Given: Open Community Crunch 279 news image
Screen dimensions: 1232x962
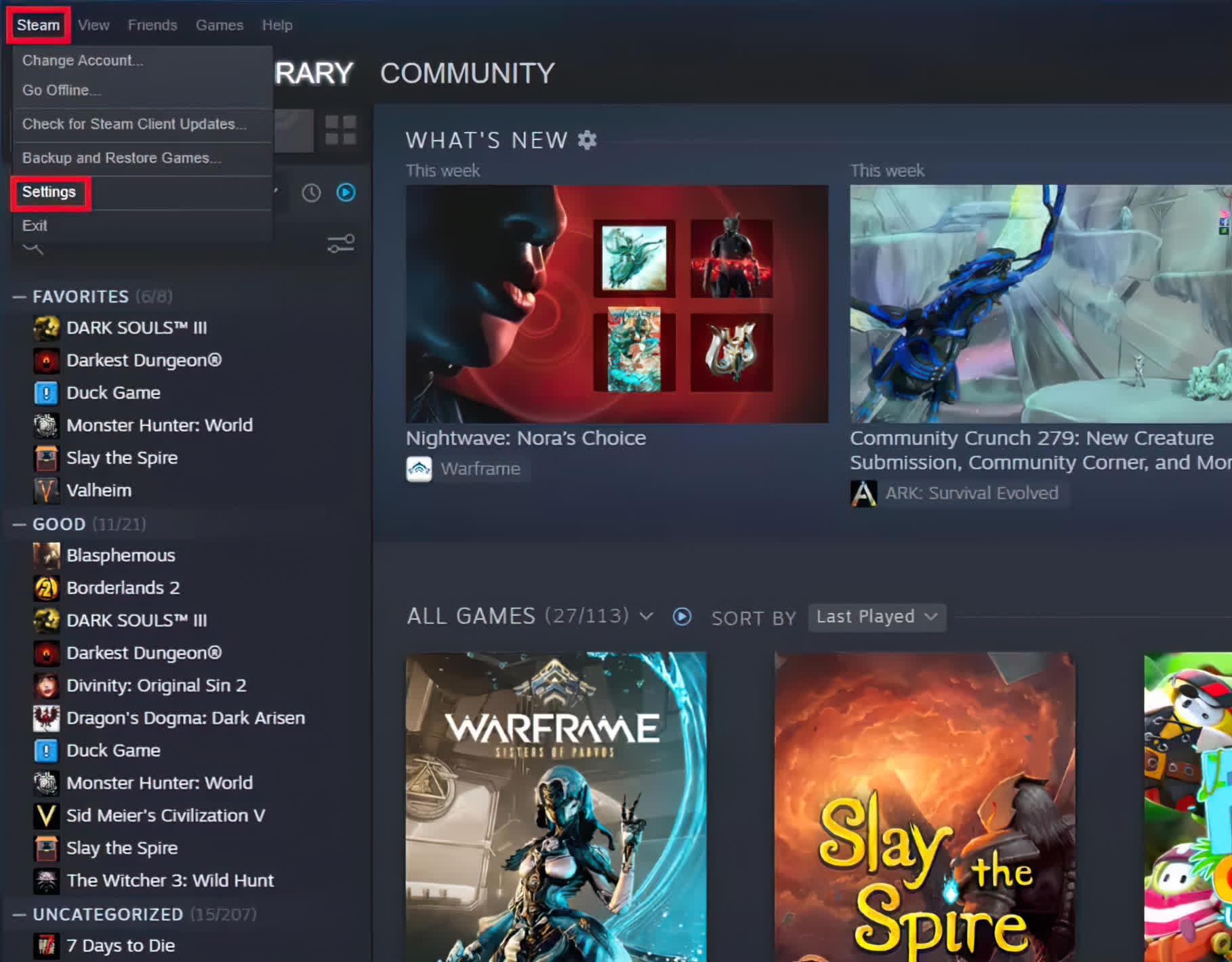Looking at the screenshot, I should (1041, 304).
